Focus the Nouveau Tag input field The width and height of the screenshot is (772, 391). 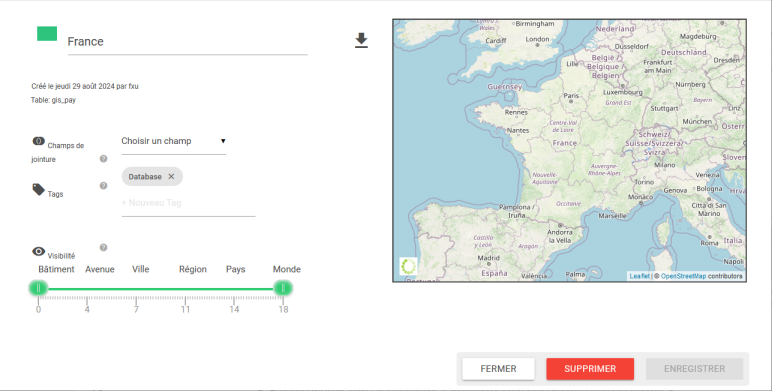pyautogui.click(x=188, y=203)
